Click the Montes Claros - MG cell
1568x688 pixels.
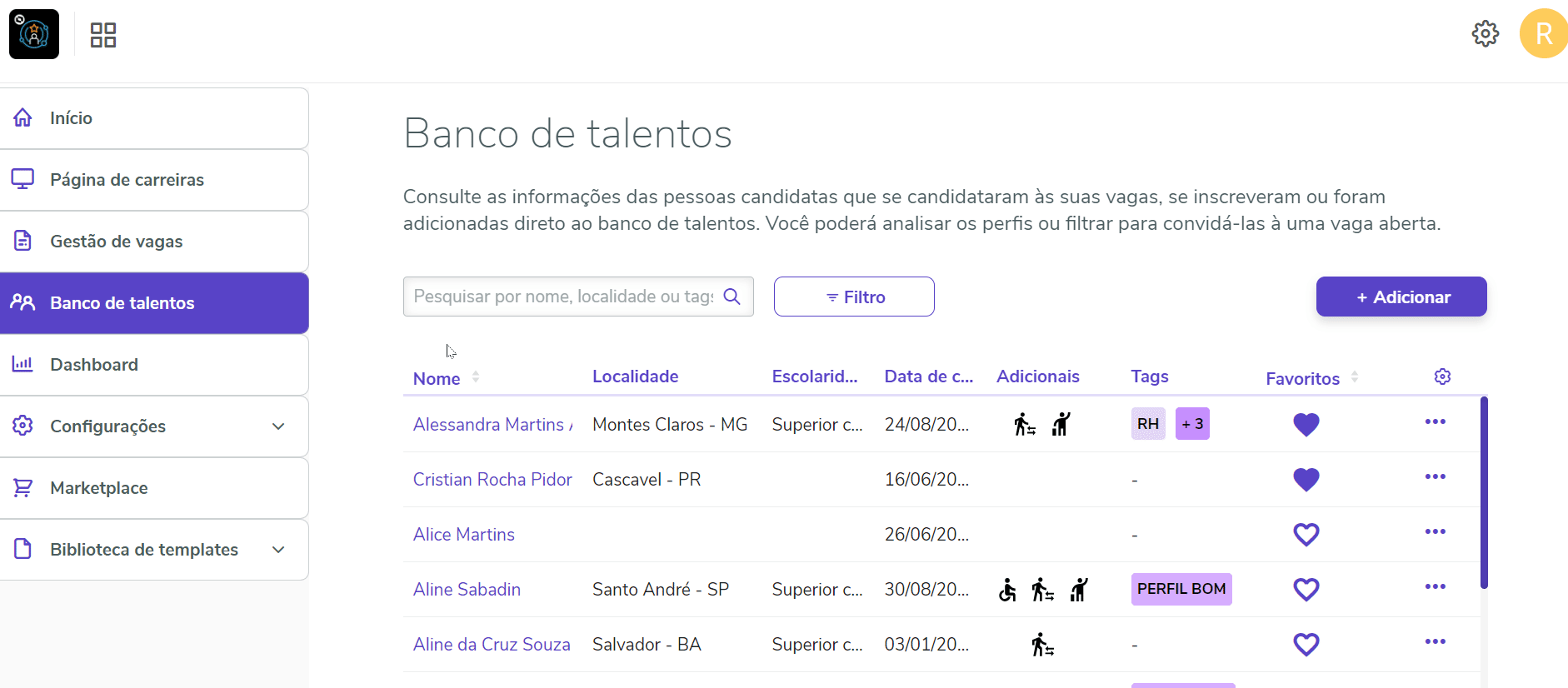(670, 425)
